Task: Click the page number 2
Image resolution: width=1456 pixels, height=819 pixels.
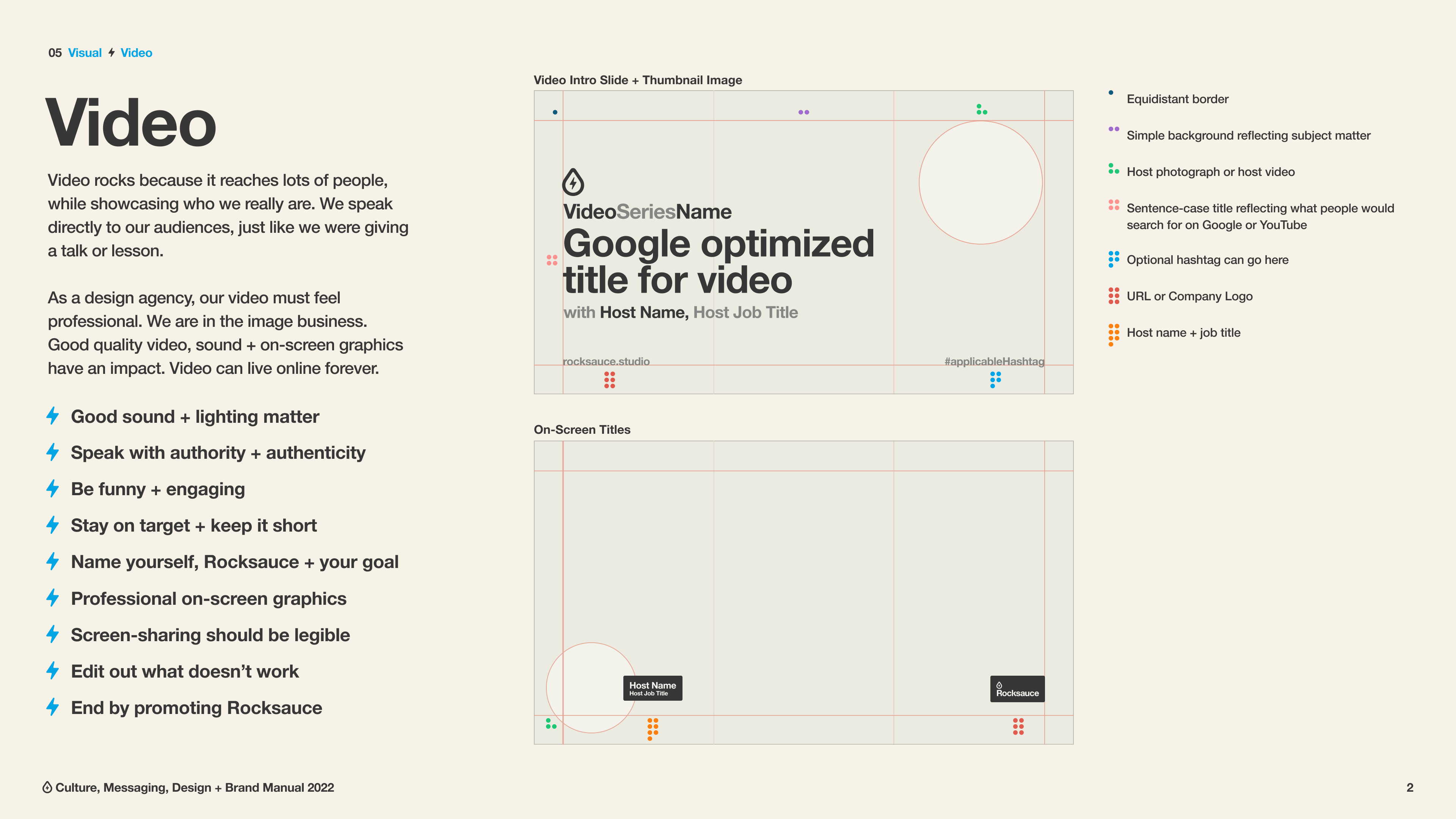Action: [1410, 788]
